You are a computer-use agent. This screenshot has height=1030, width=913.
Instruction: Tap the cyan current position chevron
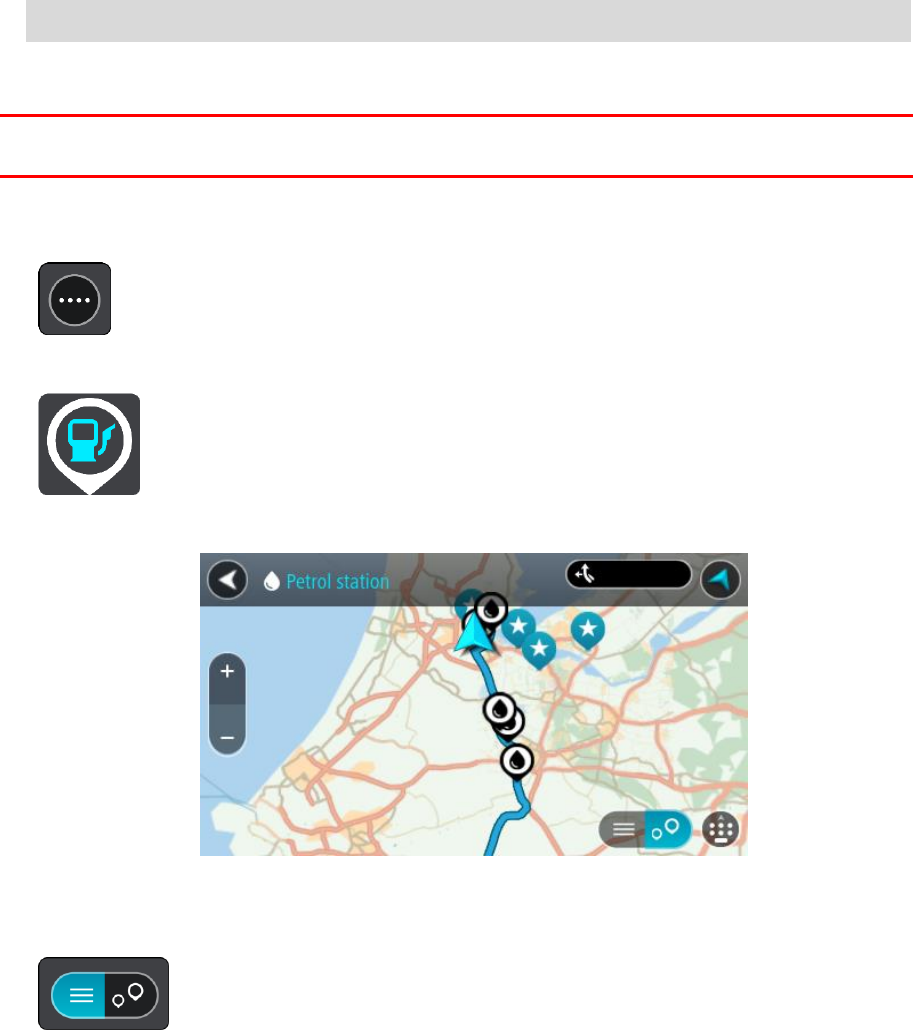point(474,633)
